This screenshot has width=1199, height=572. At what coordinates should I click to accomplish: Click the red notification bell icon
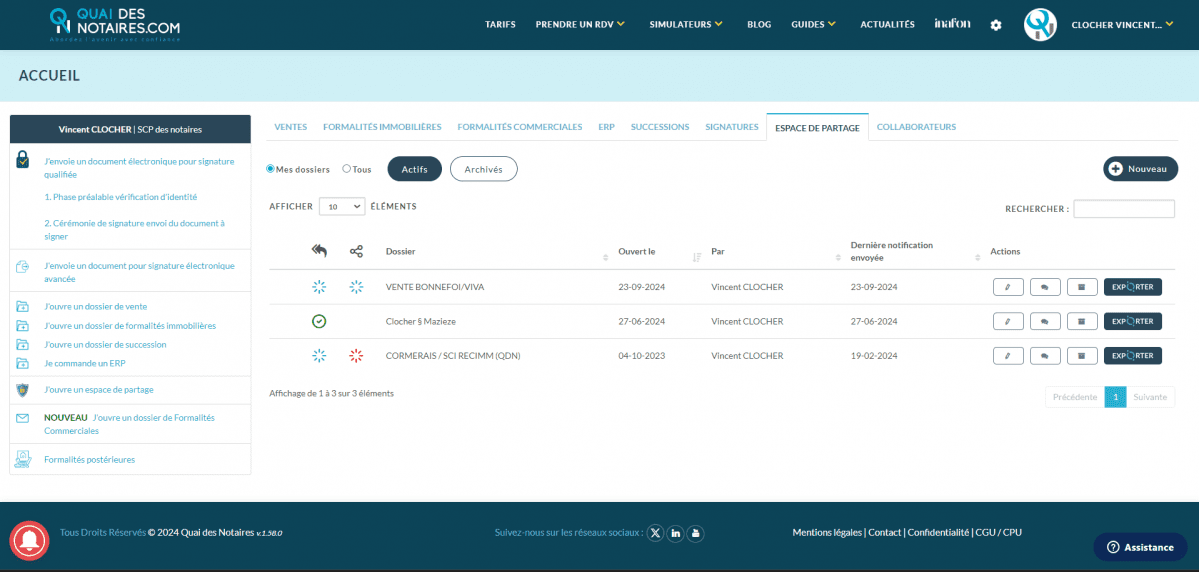(29, 540)
